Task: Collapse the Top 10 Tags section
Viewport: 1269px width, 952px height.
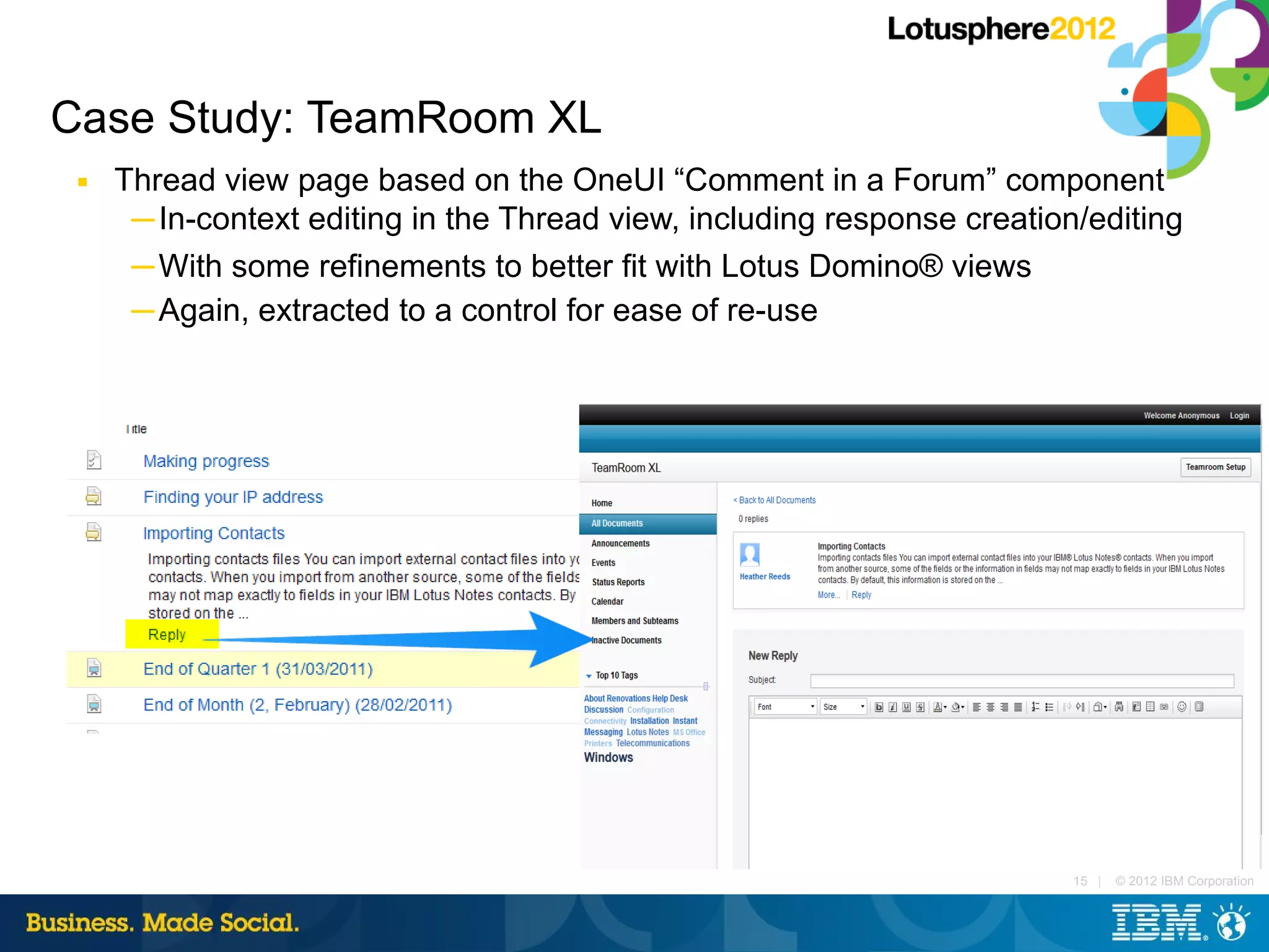Action: pyautogui.click(x=589, y=676)
